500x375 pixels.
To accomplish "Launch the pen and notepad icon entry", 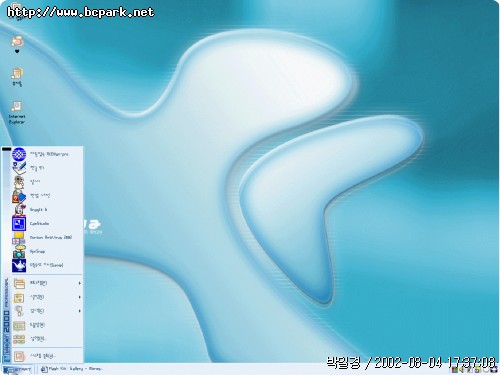I will point(47,168).
